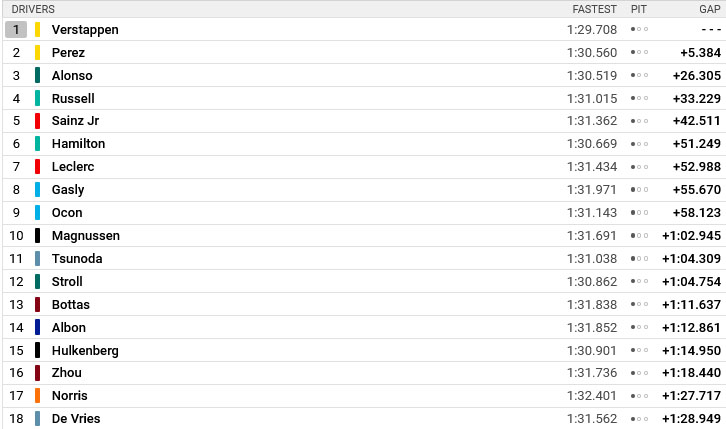Select driver name Sainz Jr
This screenshot has height=429, width=726.
(x=75, y=121)
